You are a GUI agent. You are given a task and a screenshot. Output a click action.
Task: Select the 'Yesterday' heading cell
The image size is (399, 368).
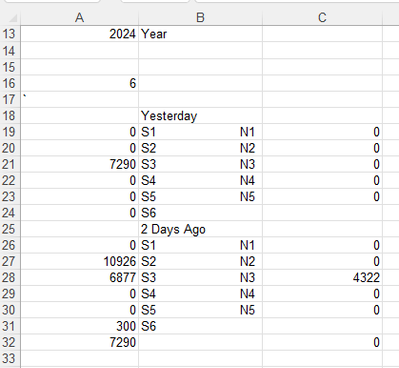coord(200,116)
